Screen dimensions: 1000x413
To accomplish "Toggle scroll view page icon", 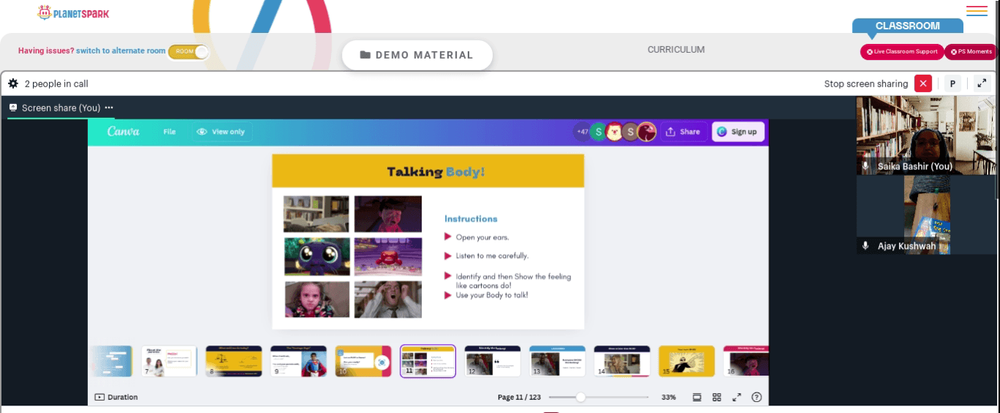I will (697, 397).
